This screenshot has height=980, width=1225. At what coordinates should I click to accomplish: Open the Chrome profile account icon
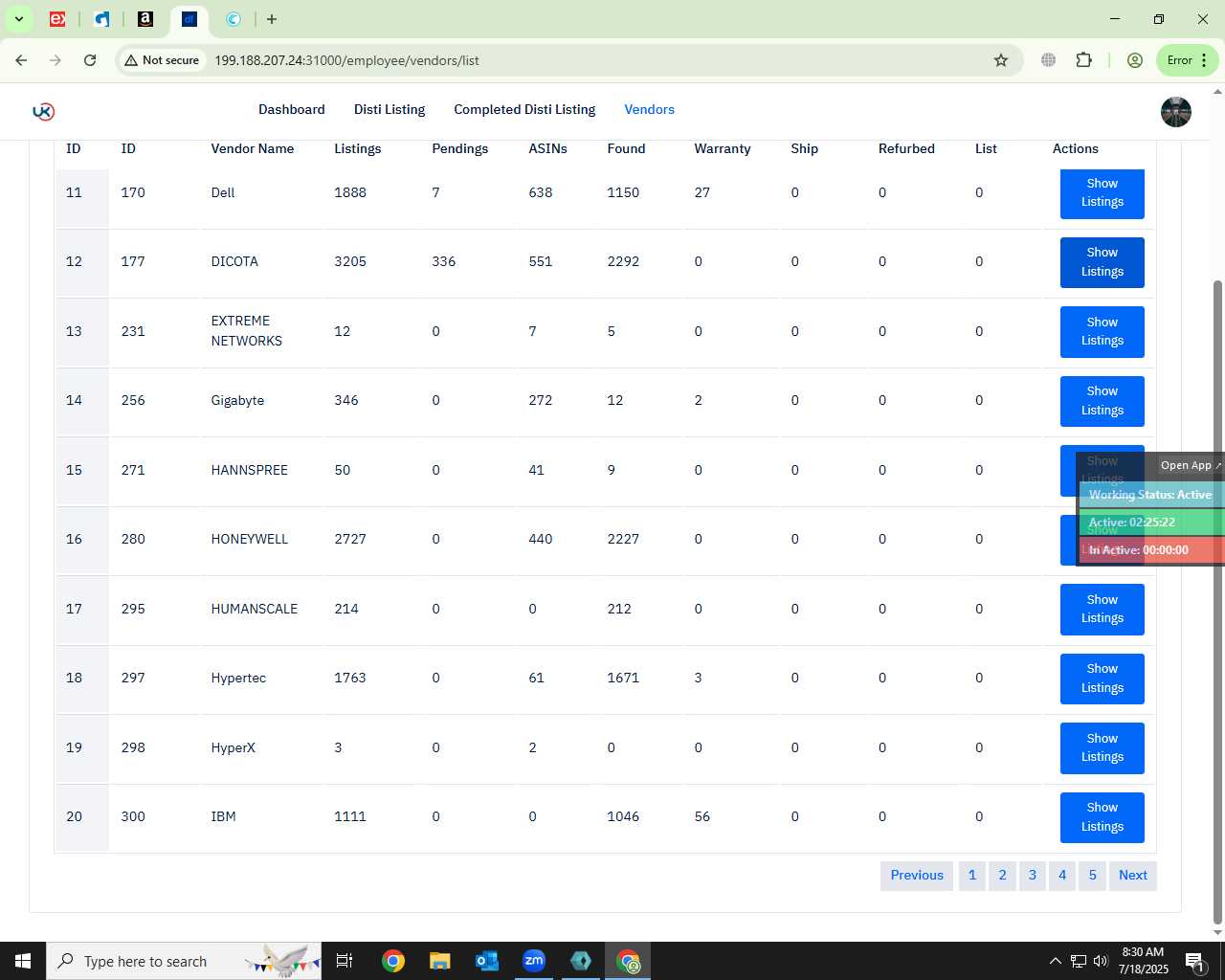(1135, 60)
